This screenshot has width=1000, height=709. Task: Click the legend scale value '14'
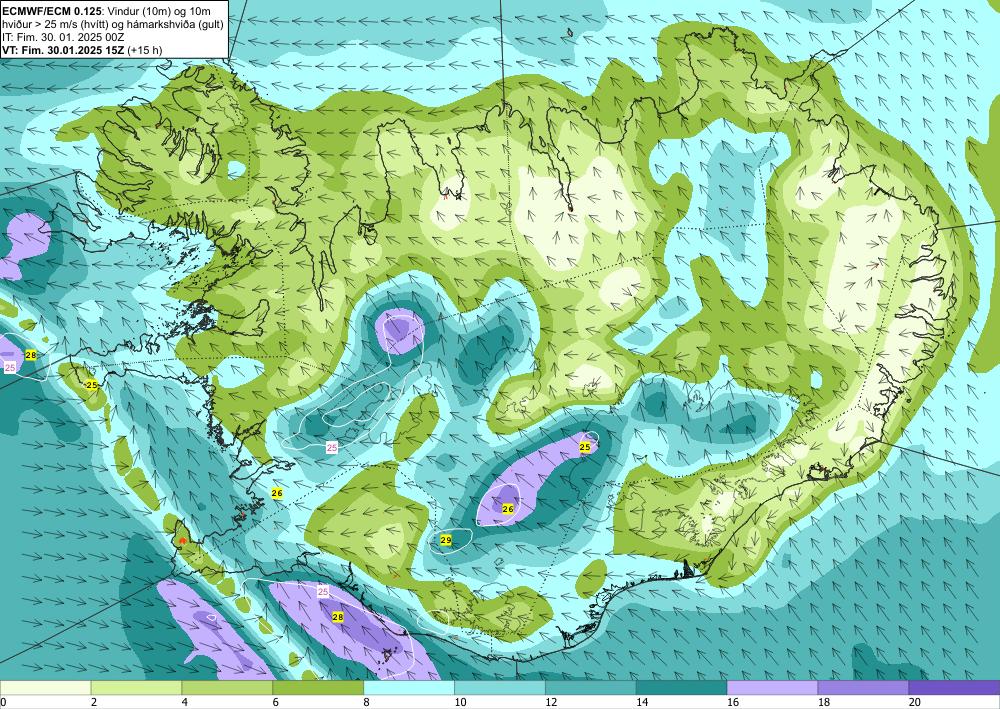pos(642,702)
